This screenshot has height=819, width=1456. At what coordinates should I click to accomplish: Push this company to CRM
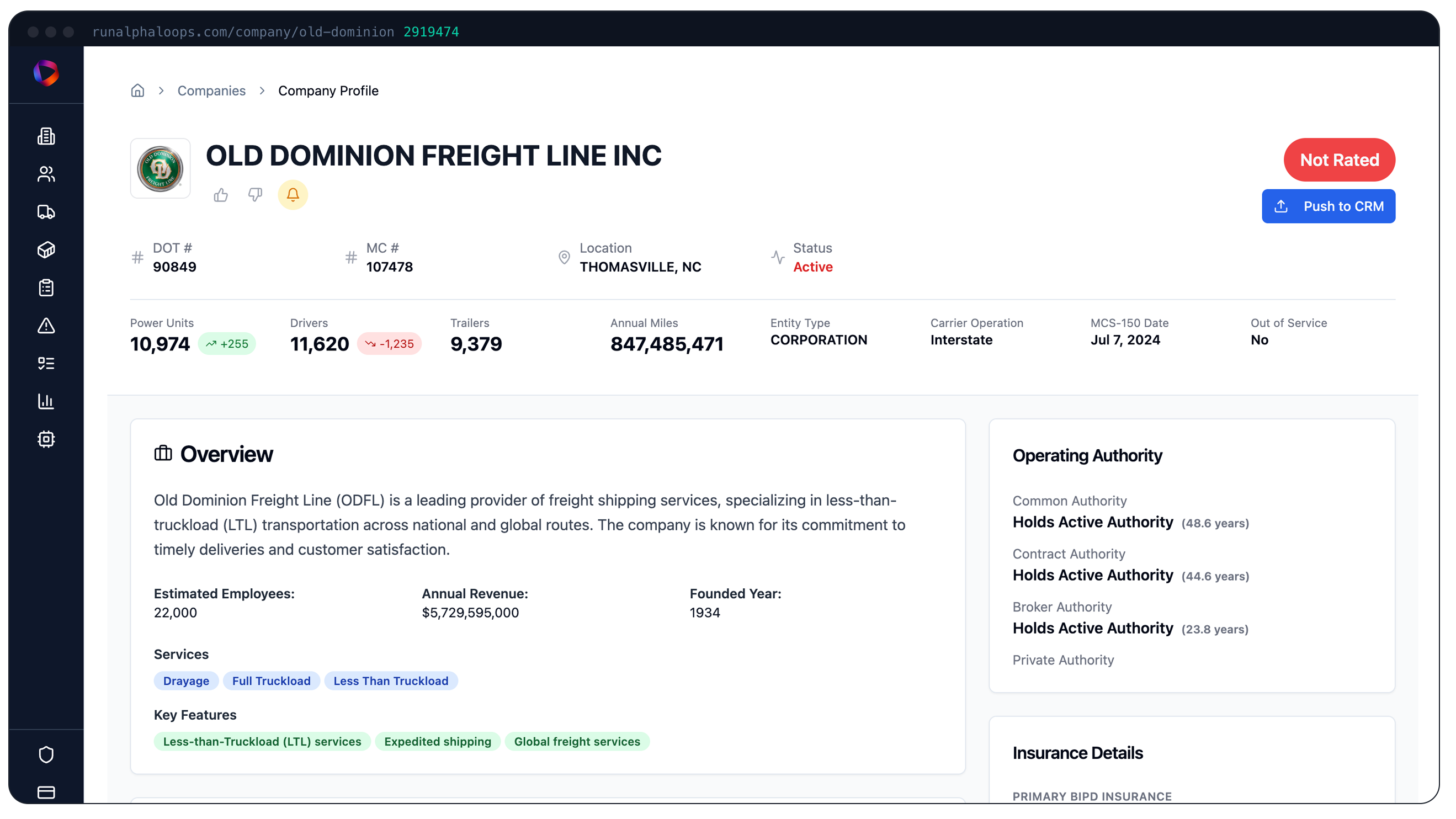pyautogui.click(x=1329, y=206)
